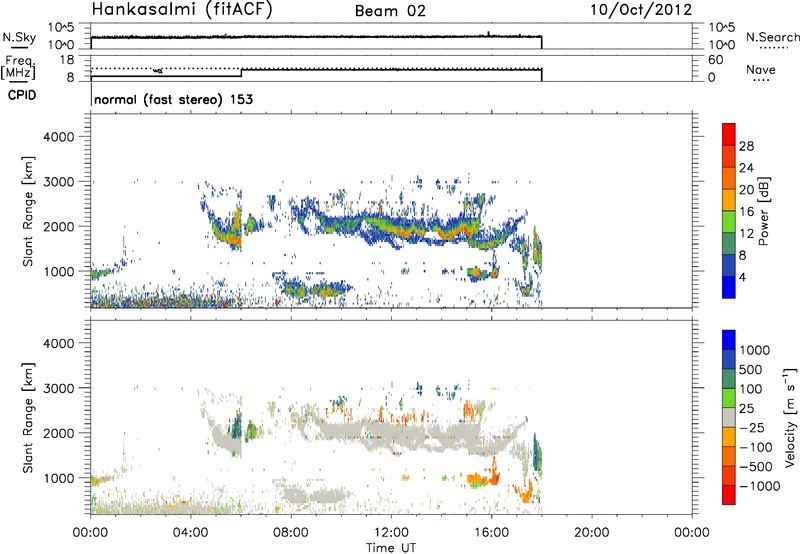This screenshot has width=800, height=554.
Task: Click the '12:00' time tick label
Action: click(x=391, y=533)
